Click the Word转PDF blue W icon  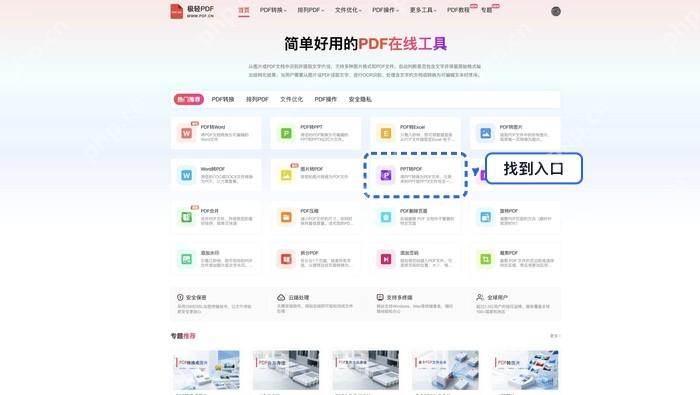coord(187,175)
